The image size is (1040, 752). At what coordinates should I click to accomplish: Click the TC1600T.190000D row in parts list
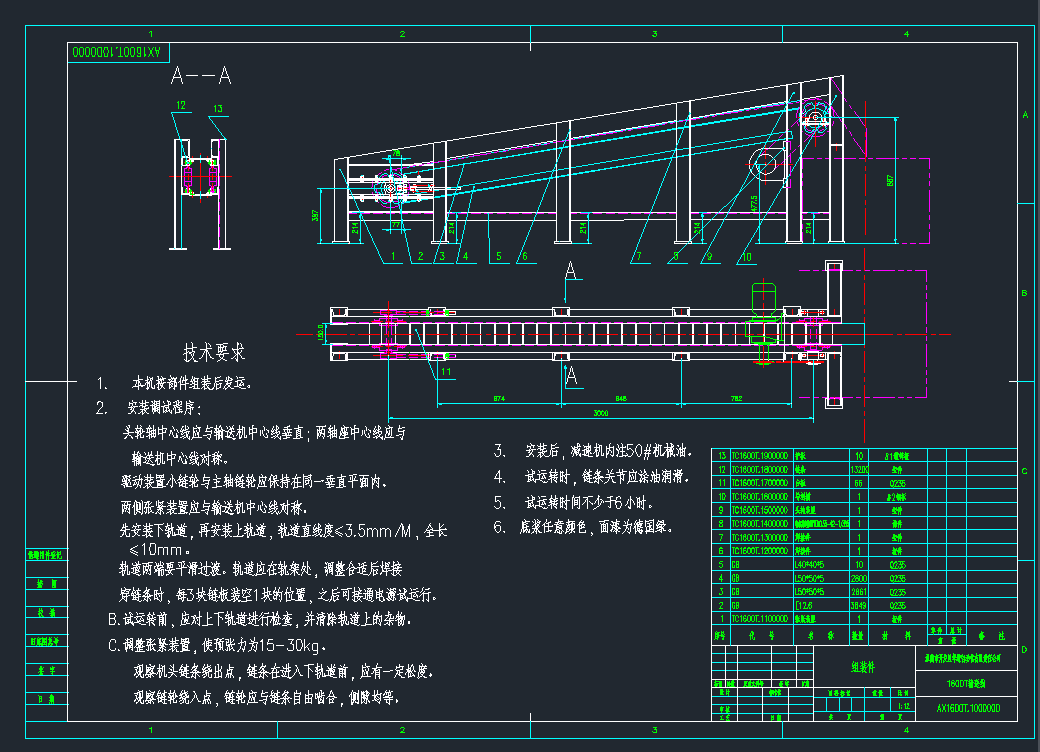760,455
